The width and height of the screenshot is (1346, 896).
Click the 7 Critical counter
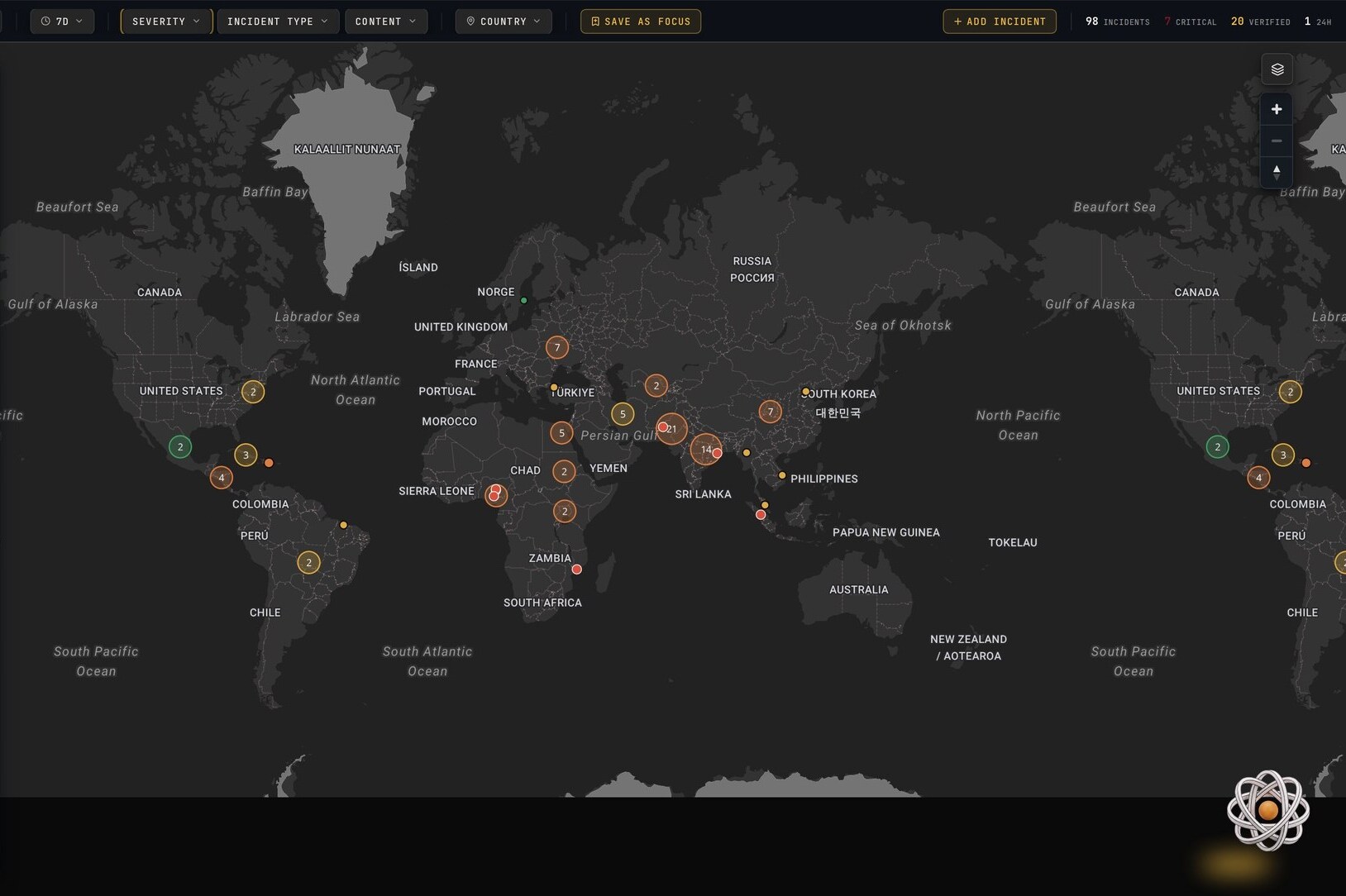1190,21
